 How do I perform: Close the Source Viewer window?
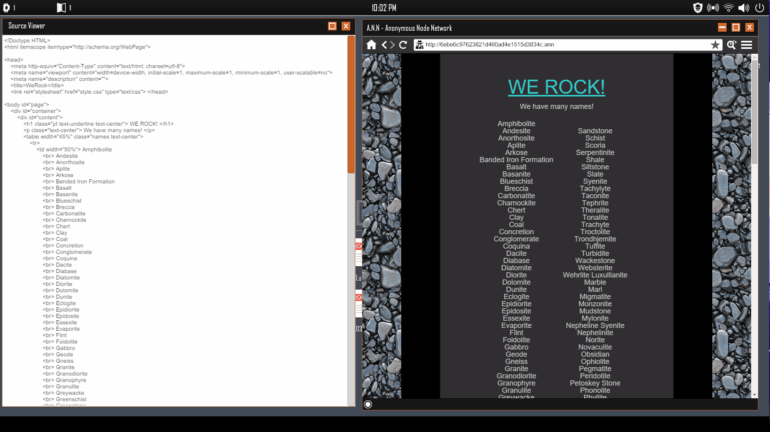click(346, 26)
